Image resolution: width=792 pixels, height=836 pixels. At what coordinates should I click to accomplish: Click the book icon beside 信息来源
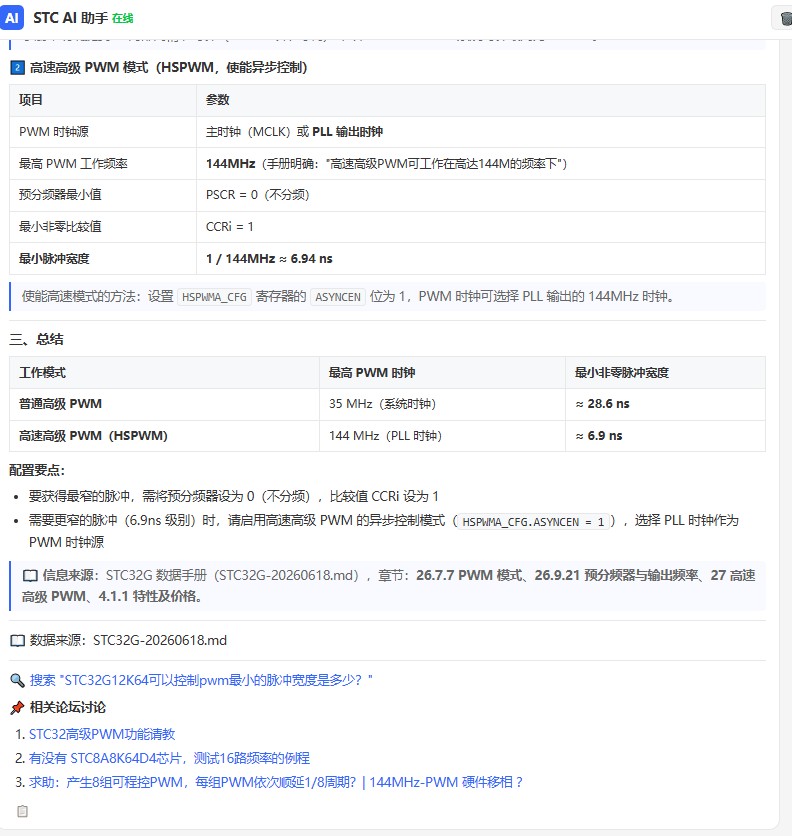coord(30,576)
